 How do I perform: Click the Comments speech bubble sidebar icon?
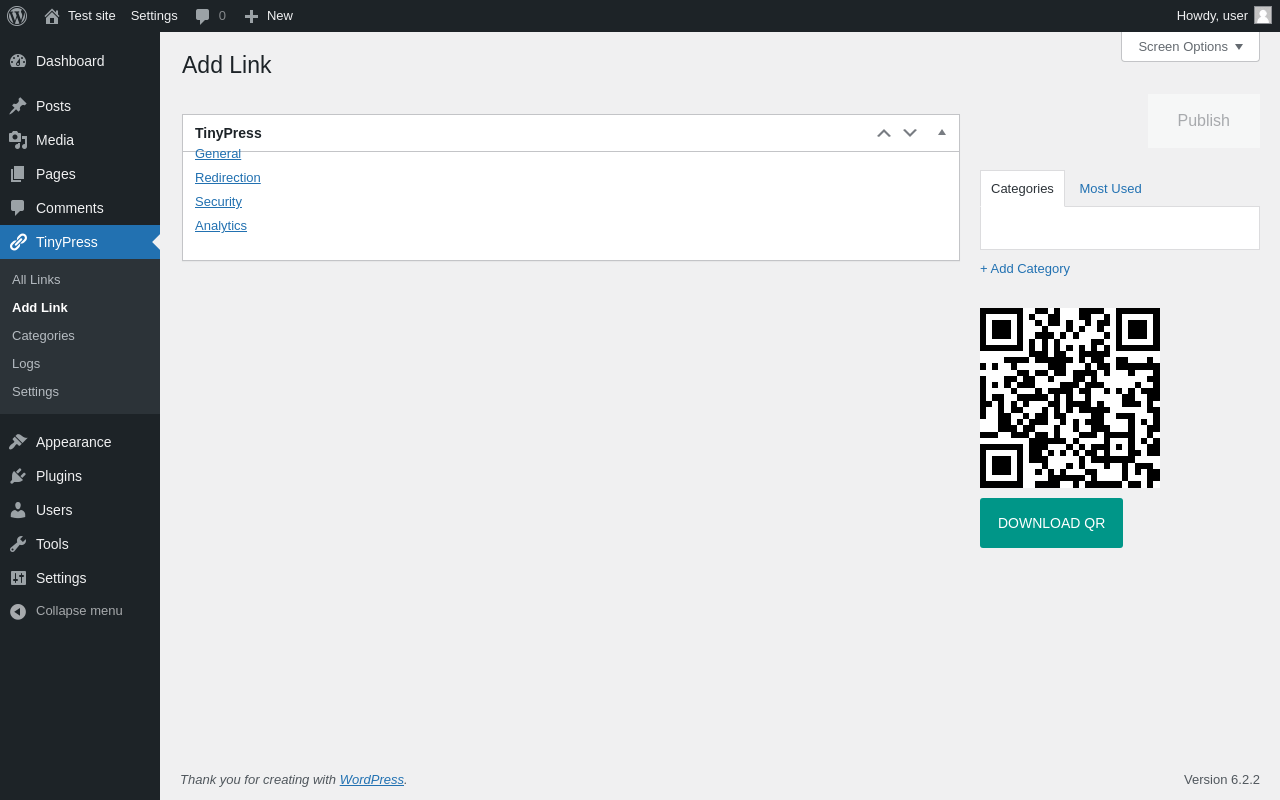click(18, 208)
